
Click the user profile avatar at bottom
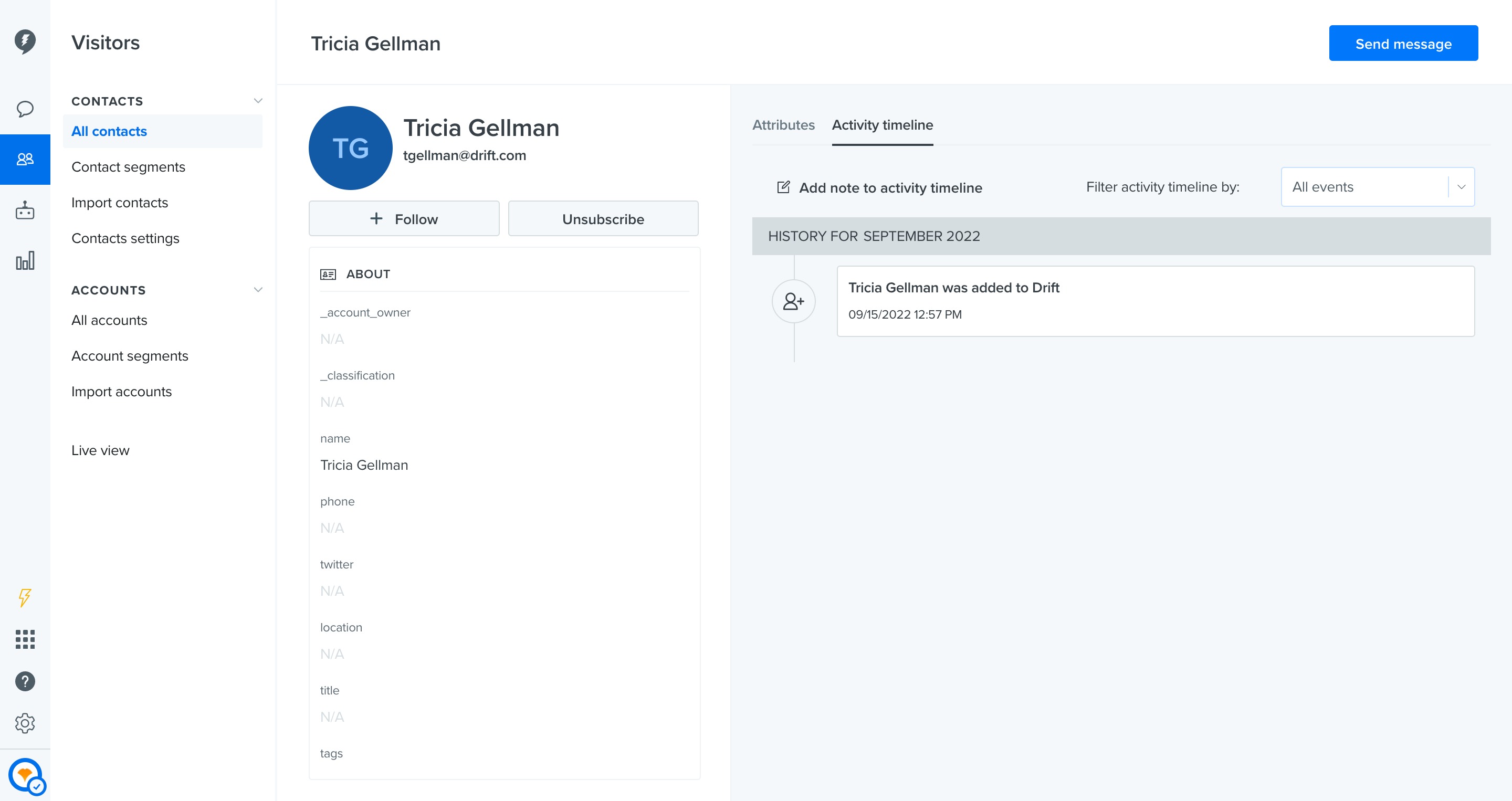point(26,776)
